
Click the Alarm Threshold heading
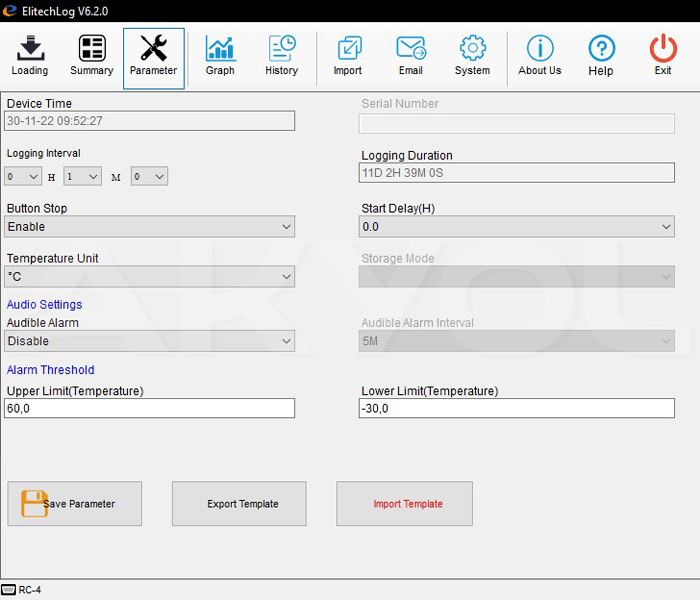coord(50,370)
